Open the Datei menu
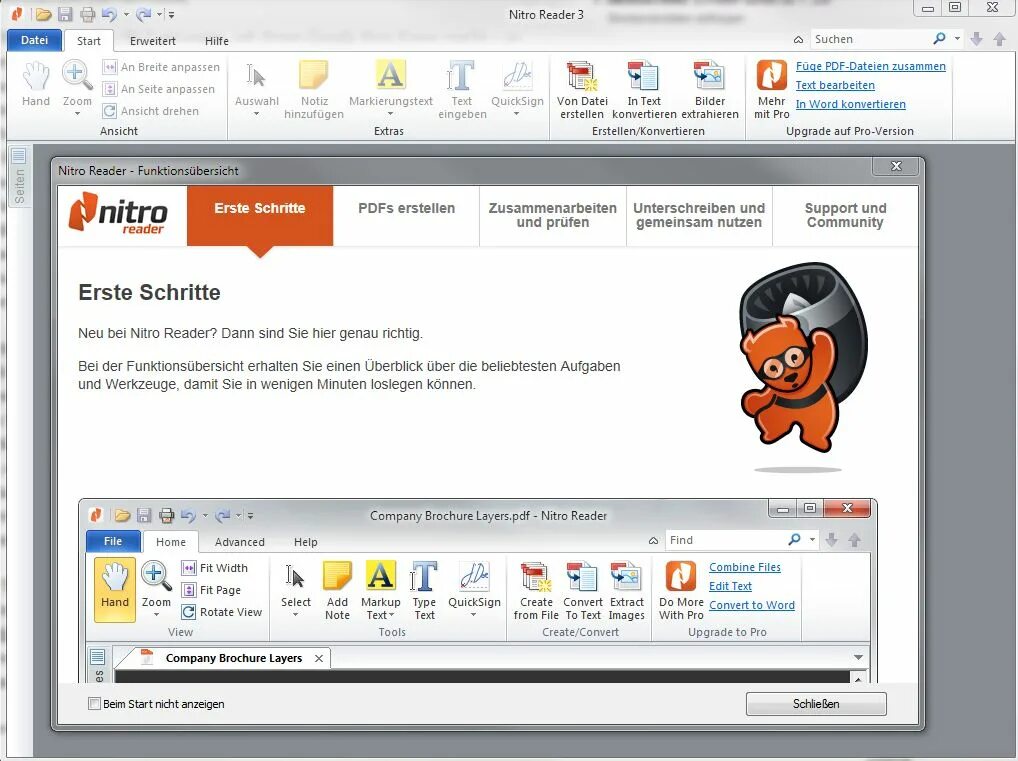Image resolution: width=1018 pixels, height=761 pixels. coord(34,40)
